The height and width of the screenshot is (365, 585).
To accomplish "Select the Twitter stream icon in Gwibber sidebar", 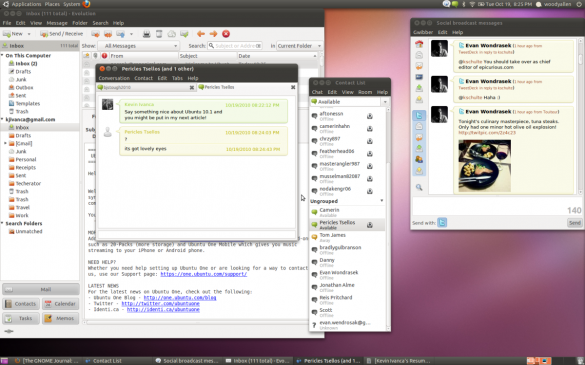I will 419,115.
